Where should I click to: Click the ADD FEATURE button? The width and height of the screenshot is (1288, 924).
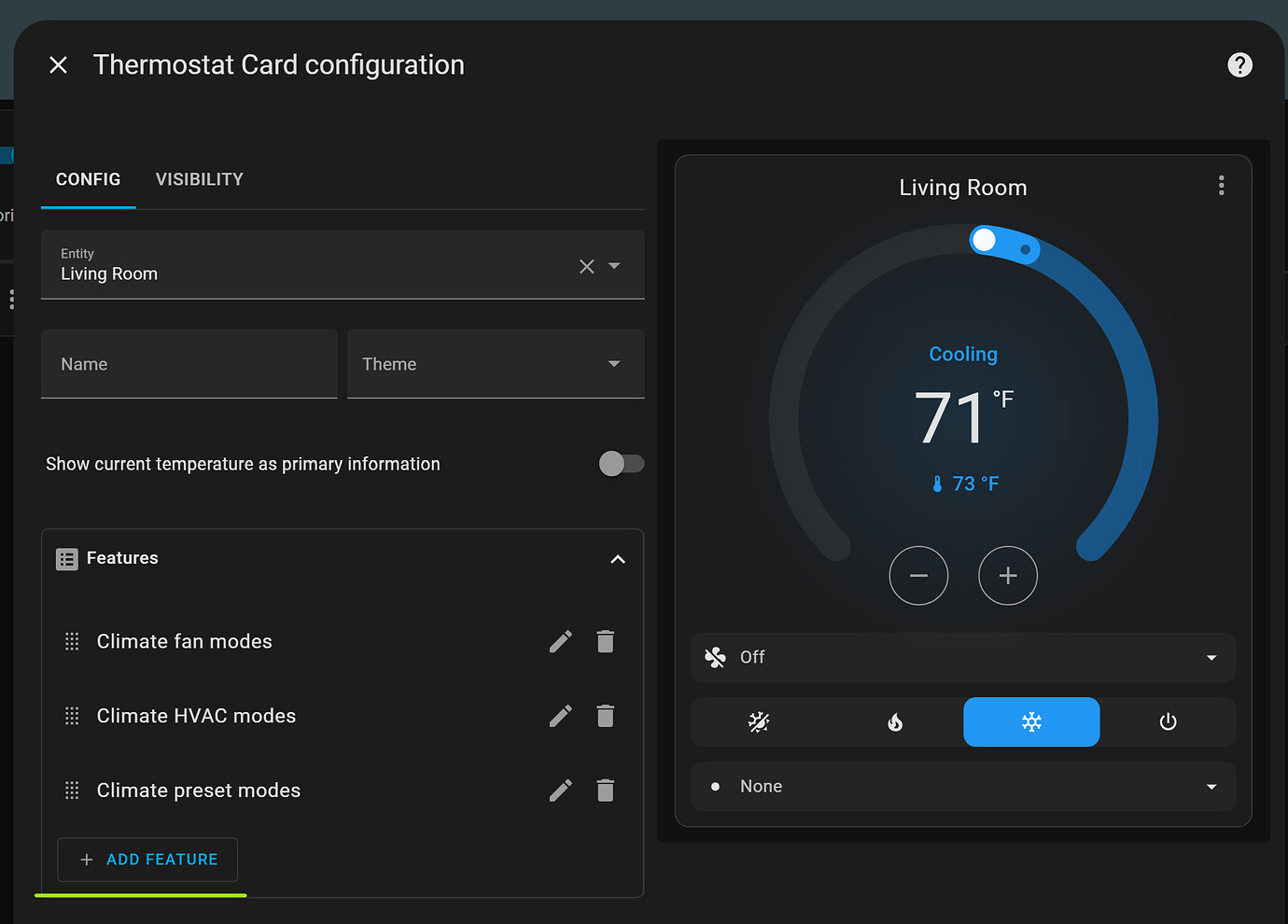coord(147,860)
